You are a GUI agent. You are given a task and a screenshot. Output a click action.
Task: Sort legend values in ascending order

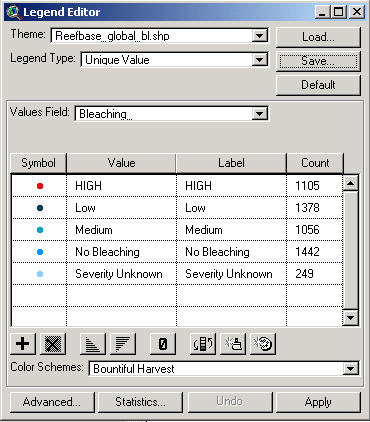click(93, 344)
